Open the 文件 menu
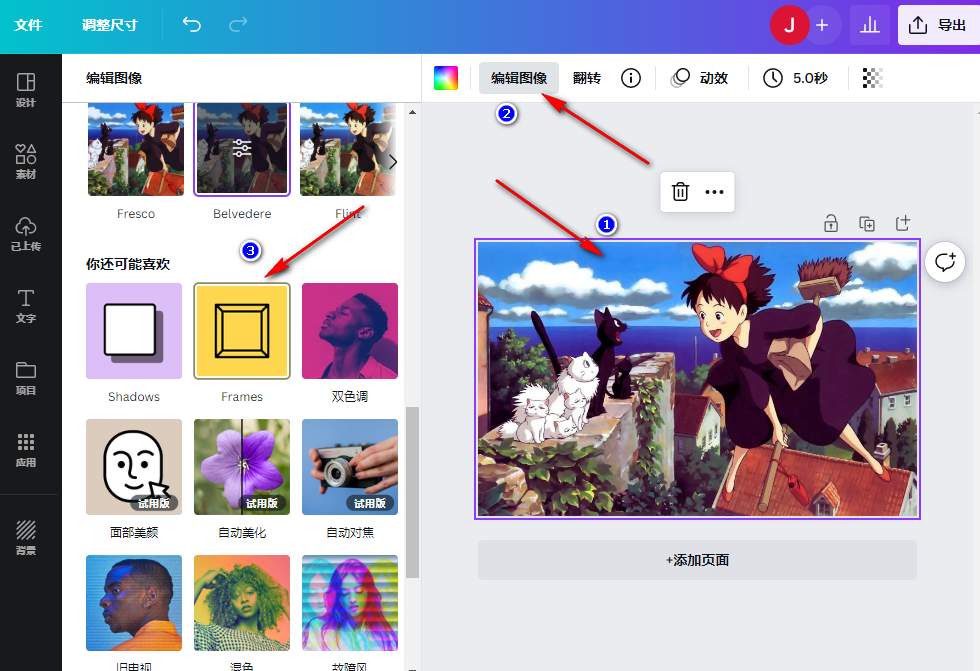This screenshot has height=671, width=980. (x=30, y=25)
